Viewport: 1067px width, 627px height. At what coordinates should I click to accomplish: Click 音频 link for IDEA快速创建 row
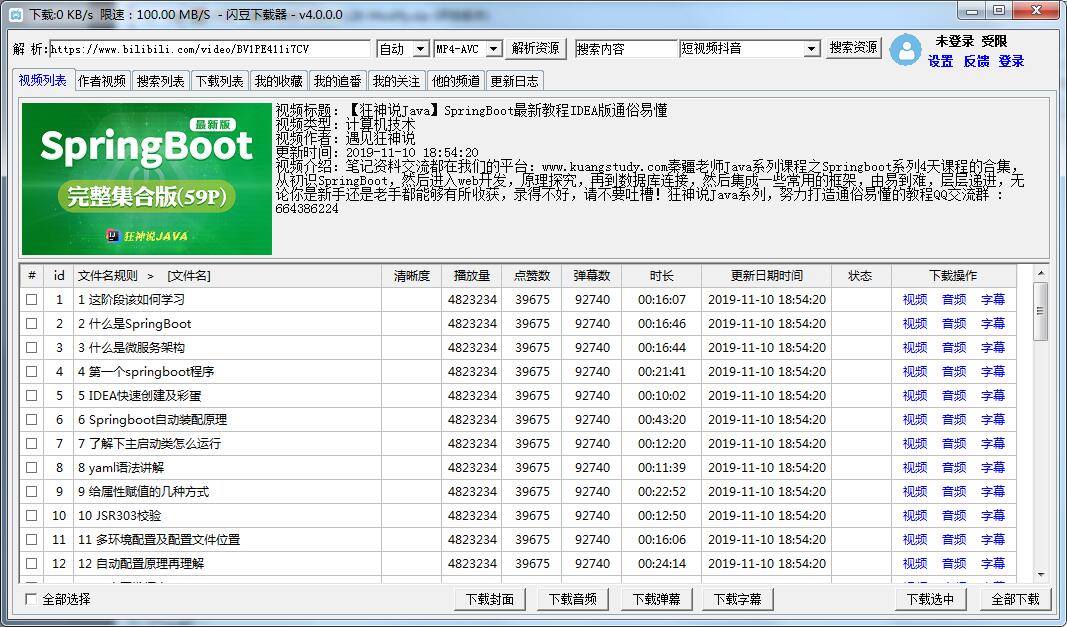click(954, 396)
